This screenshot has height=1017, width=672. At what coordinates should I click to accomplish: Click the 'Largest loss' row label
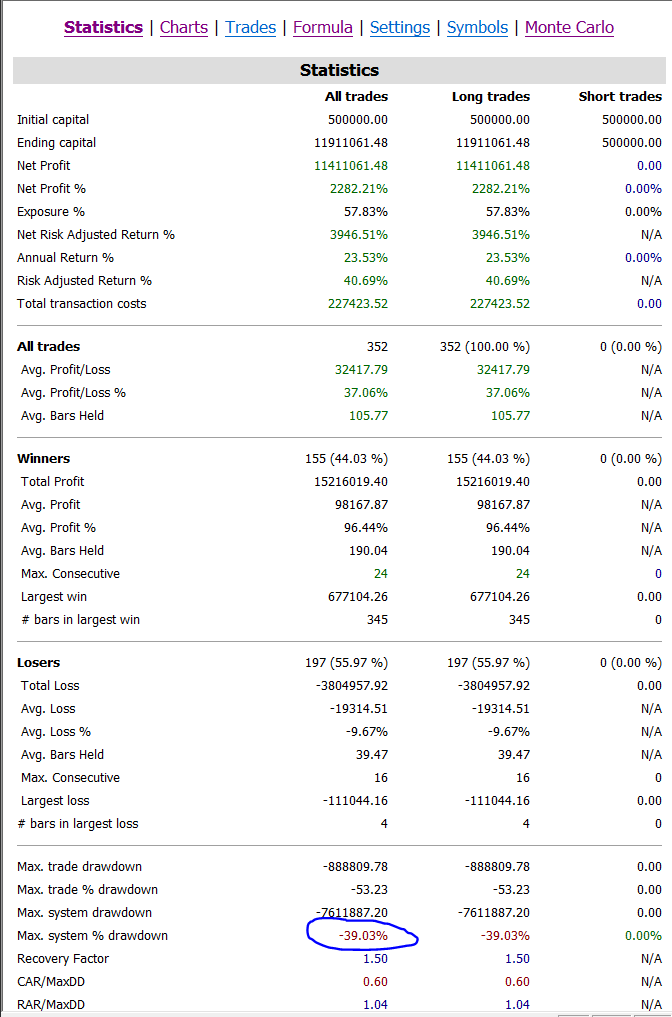click(x=55, y=801)
